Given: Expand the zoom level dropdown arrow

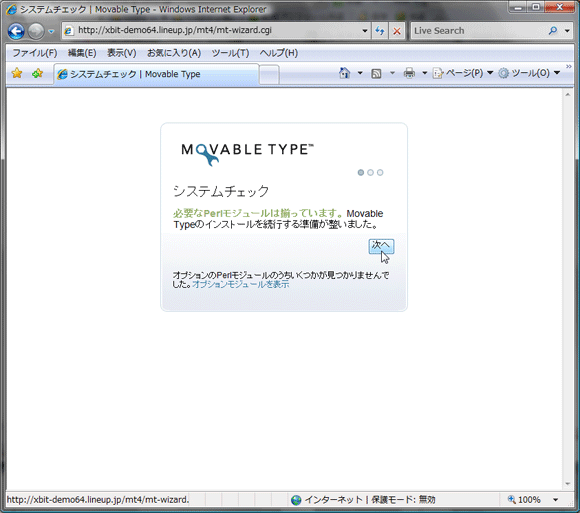Looking at the screenshot, I should pyautogui.click(x=556, y=500).
